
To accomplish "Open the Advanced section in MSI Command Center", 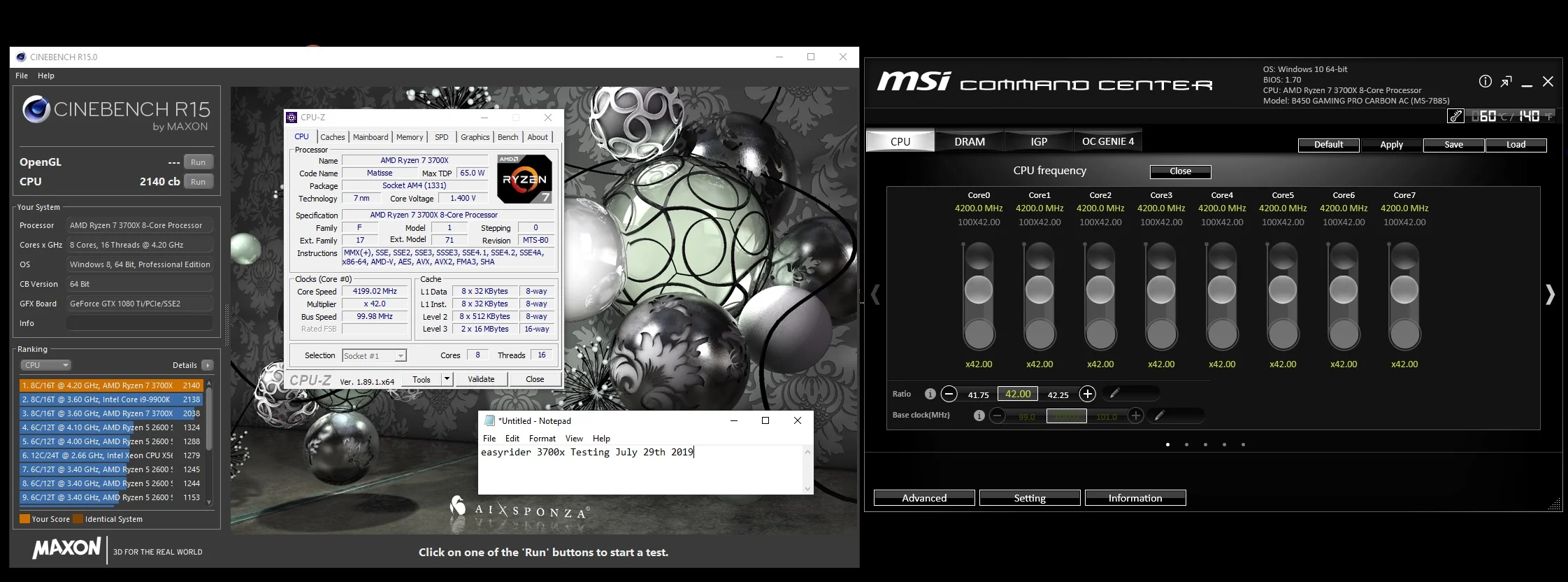I will click(x=924, y=498).
